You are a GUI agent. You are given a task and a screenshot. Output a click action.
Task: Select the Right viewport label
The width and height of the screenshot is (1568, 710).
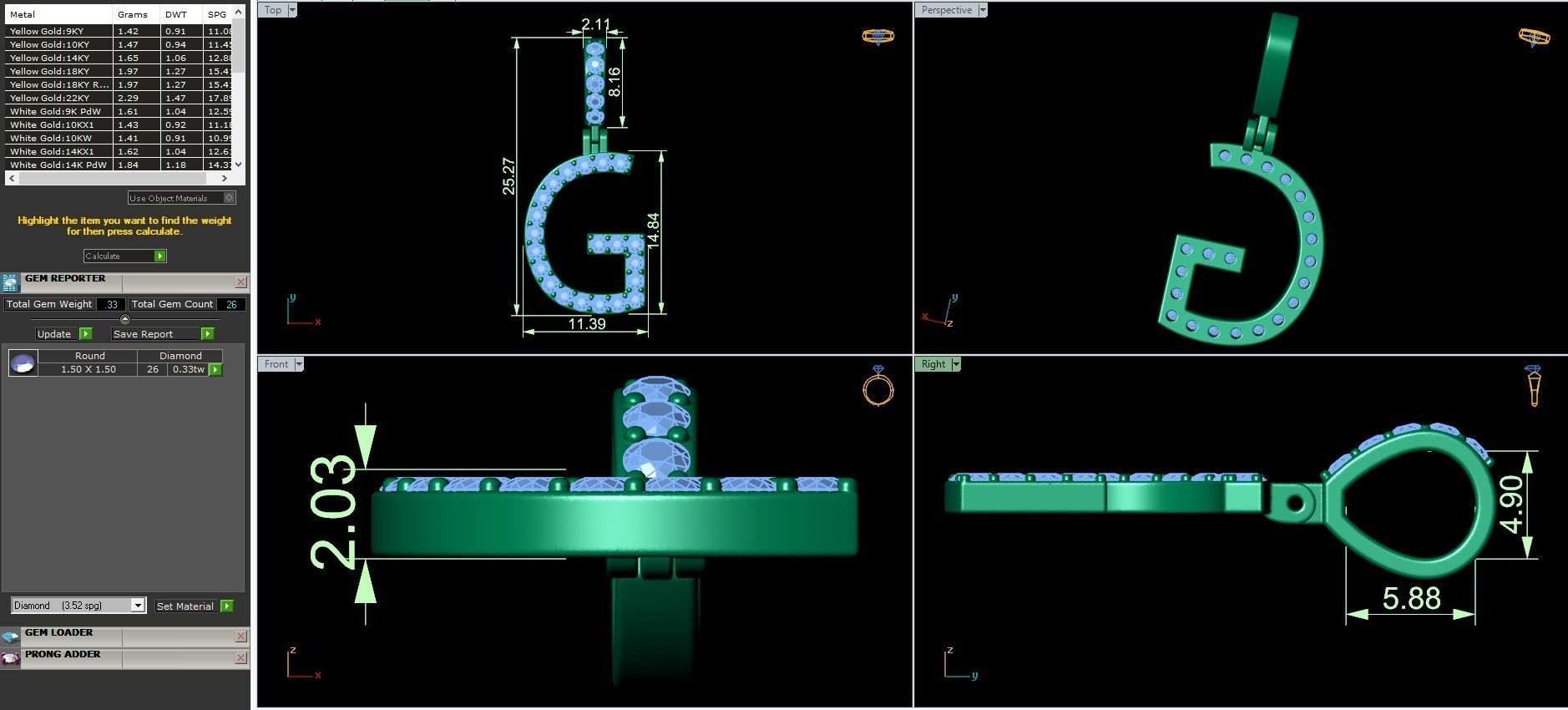[933, 364]
